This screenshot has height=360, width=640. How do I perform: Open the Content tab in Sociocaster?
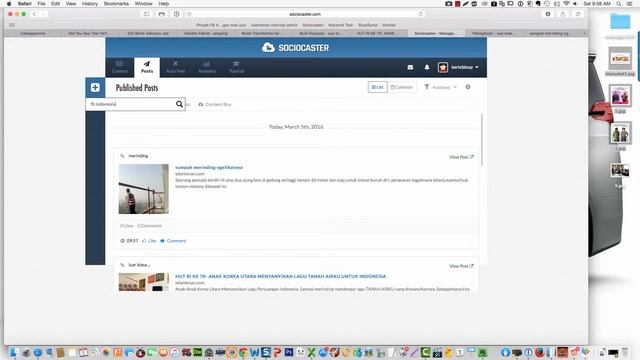coord(120,67)
